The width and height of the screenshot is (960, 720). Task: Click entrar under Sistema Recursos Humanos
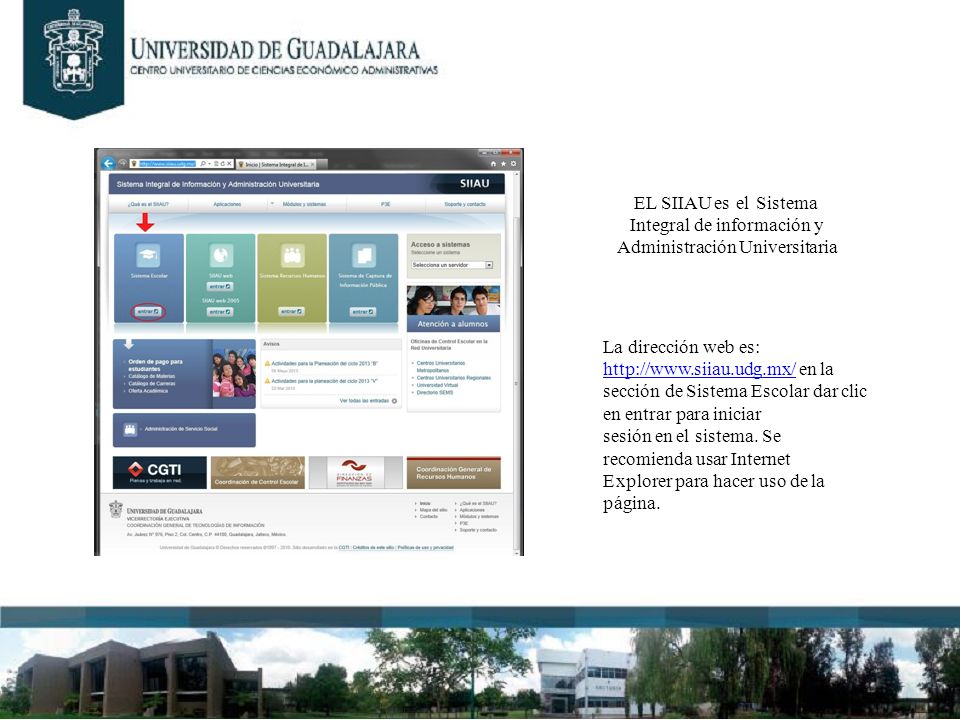(291, 312)
